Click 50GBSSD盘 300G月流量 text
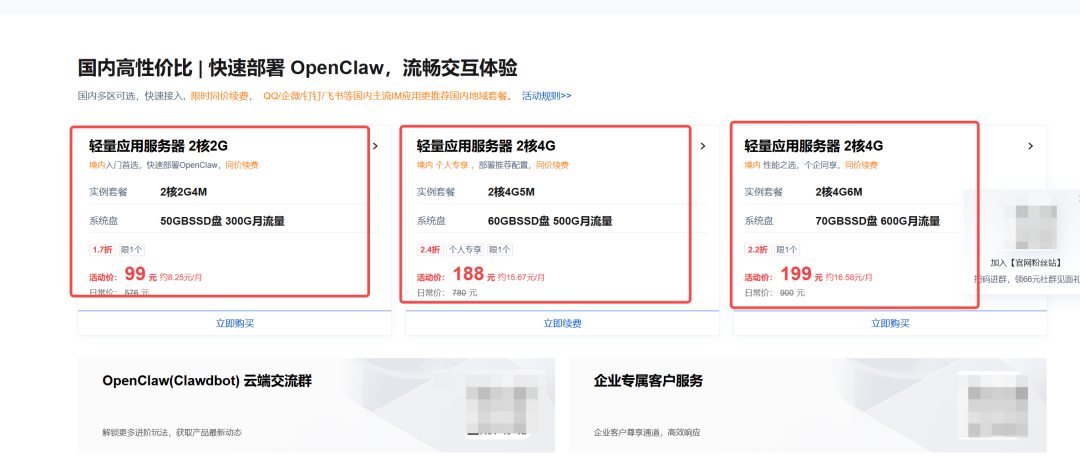1080x469 pixels. [222, 221]
